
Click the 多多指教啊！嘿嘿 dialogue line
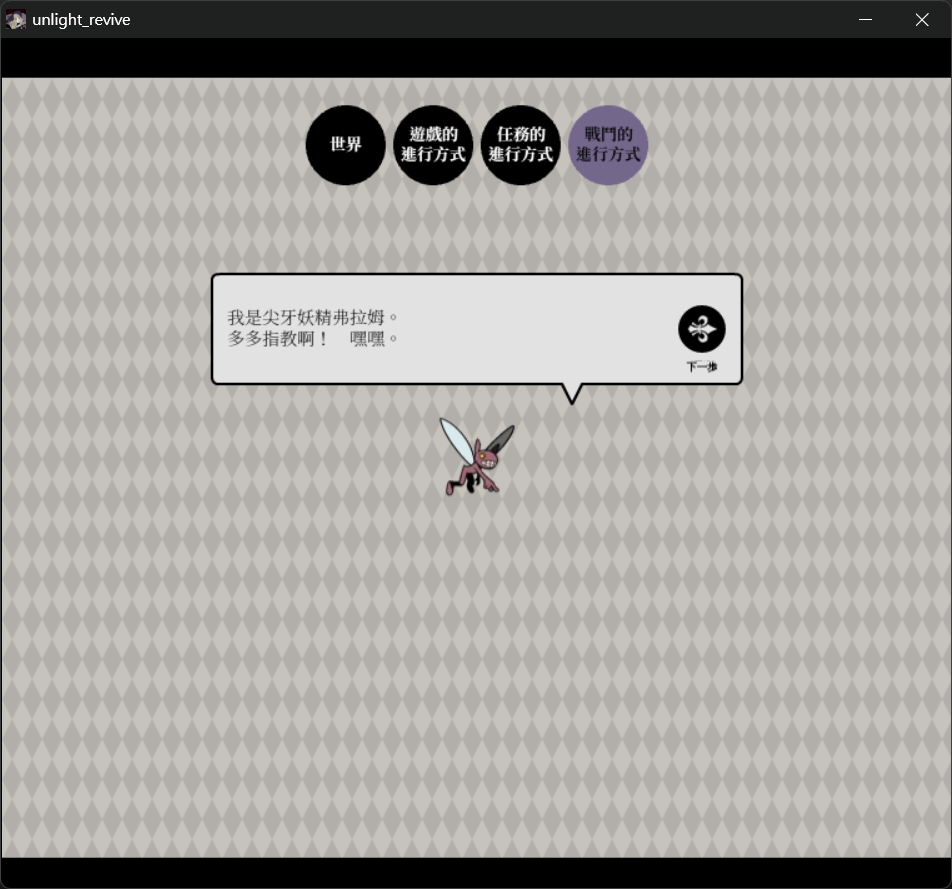312,339
